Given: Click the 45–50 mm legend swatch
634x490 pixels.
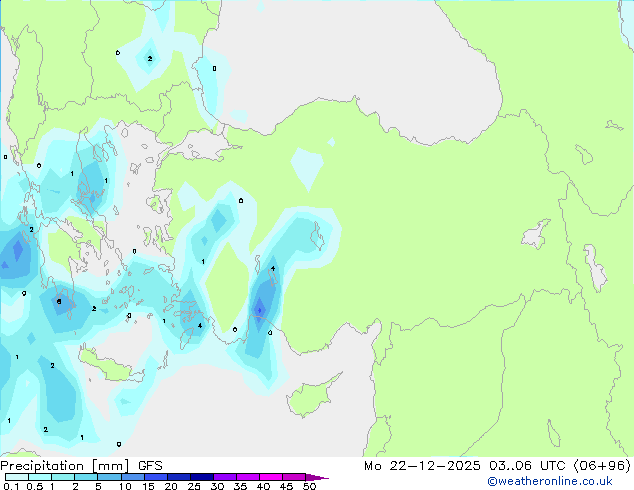Looking at the screenshot, I should [x=294, y=477].
